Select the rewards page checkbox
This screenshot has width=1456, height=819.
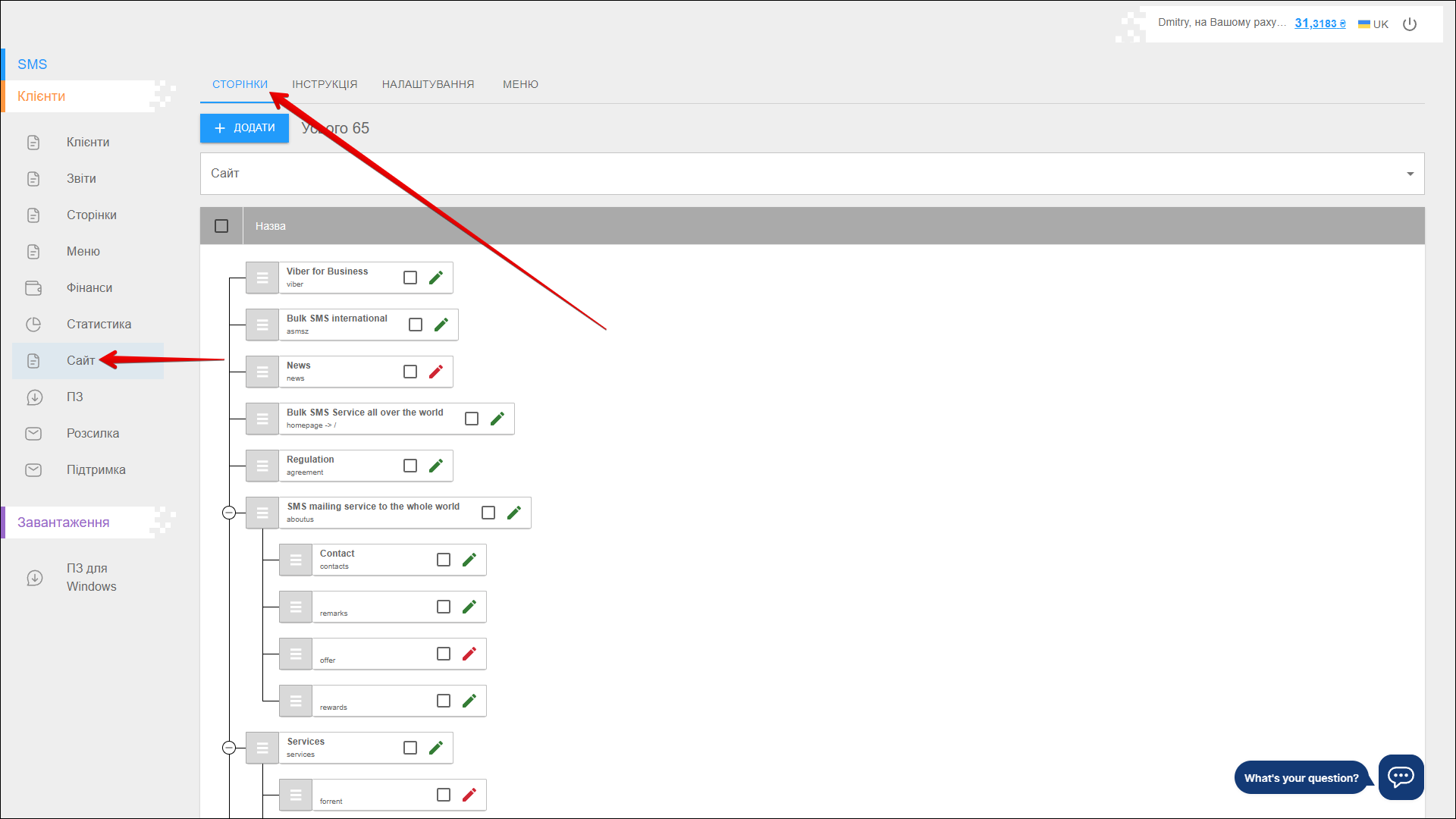pos(444,701)
